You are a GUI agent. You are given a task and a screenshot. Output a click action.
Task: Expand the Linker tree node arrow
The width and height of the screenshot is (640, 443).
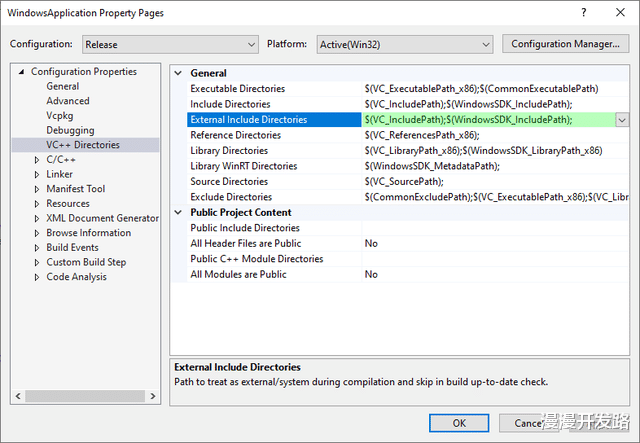37,175
